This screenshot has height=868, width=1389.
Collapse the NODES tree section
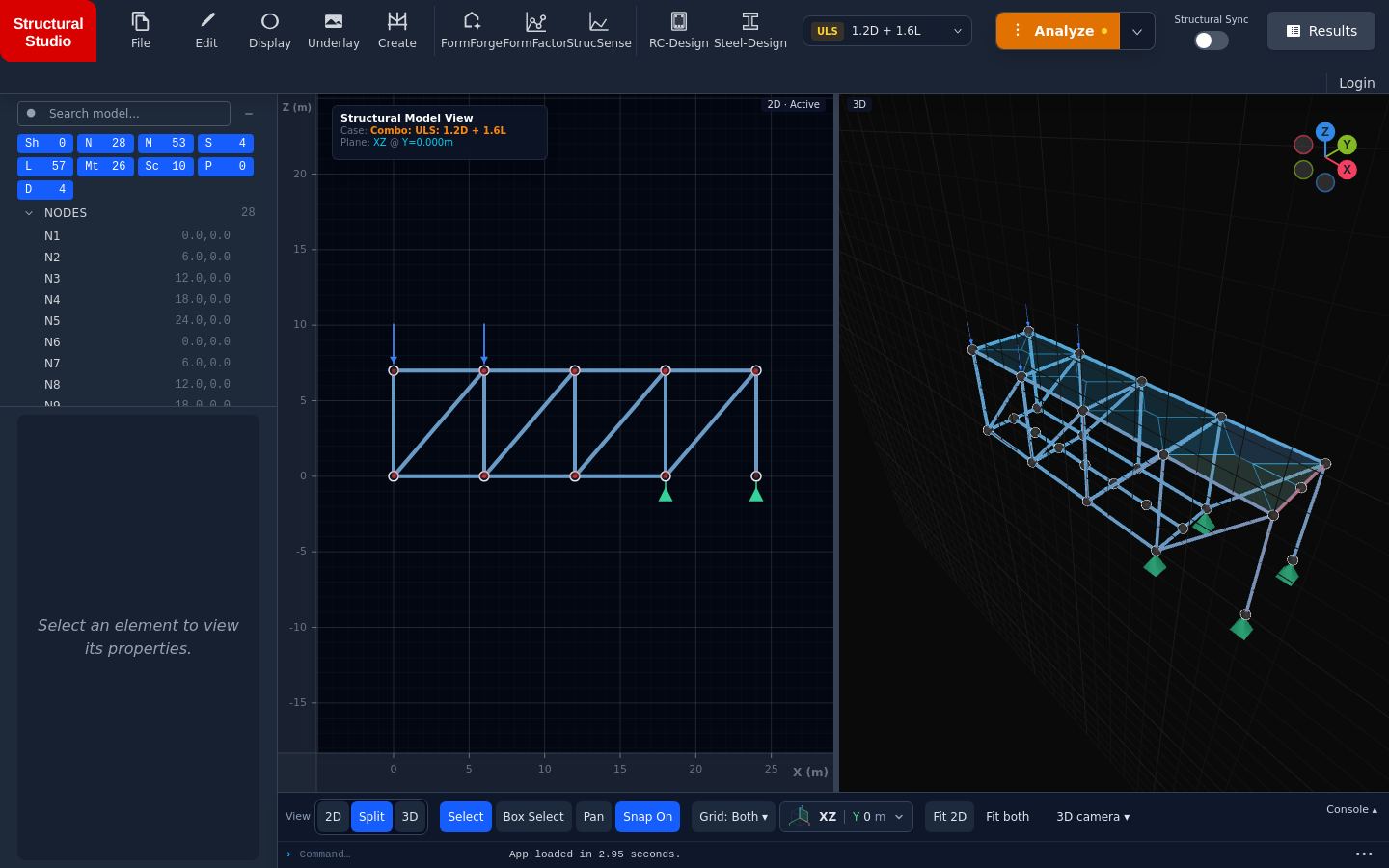[x=29, y=212]
